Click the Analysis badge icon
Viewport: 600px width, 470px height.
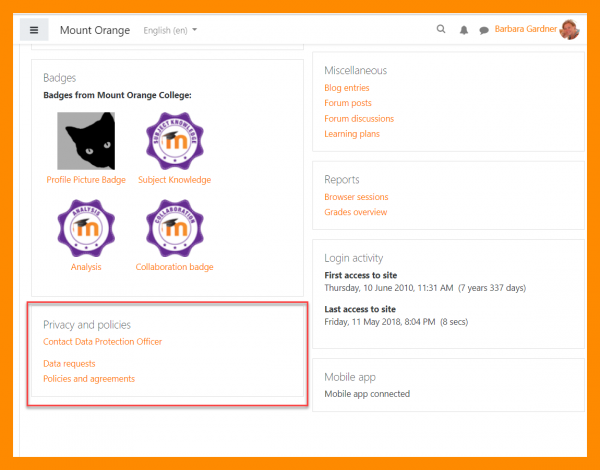pos(86,229)
